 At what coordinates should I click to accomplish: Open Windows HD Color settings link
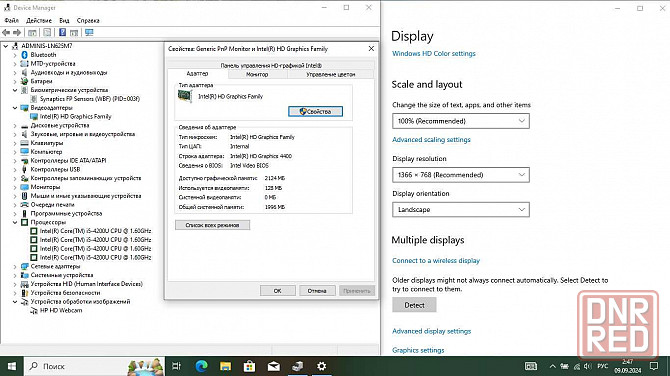pyautogui.click(x=434, y=53)
